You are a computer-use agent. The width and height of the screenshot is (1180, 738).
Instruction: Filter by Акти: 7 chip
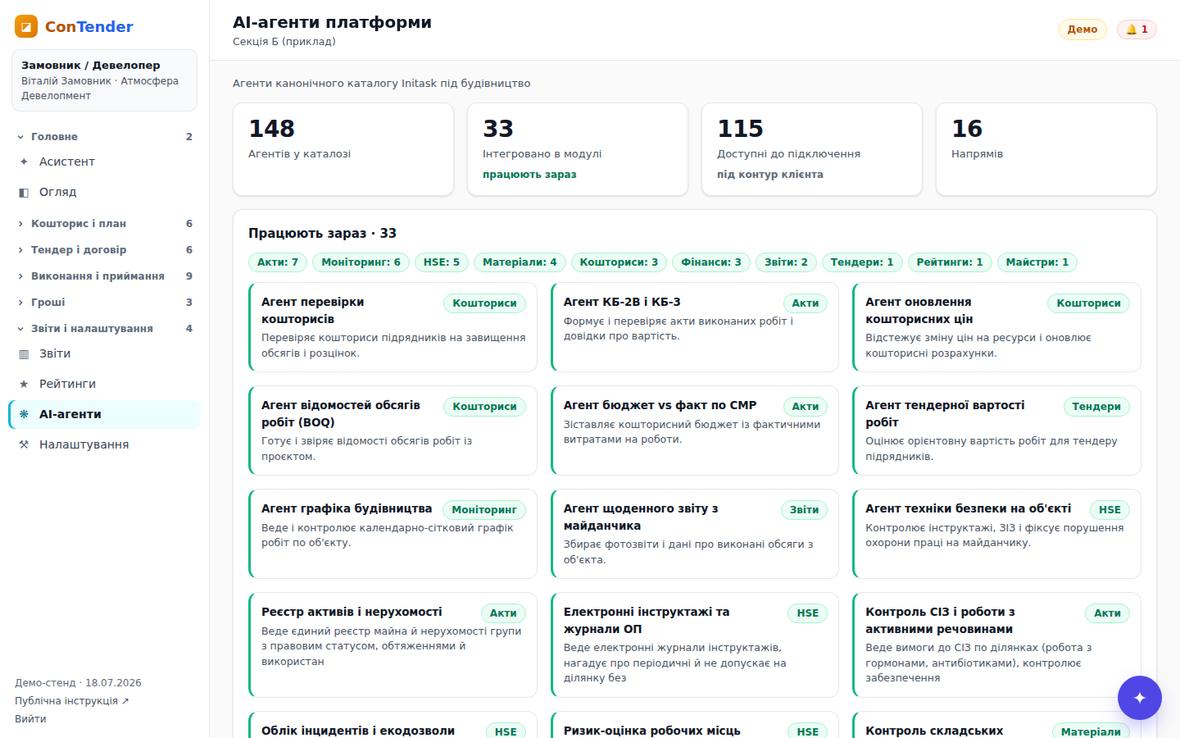pos(278,262)
